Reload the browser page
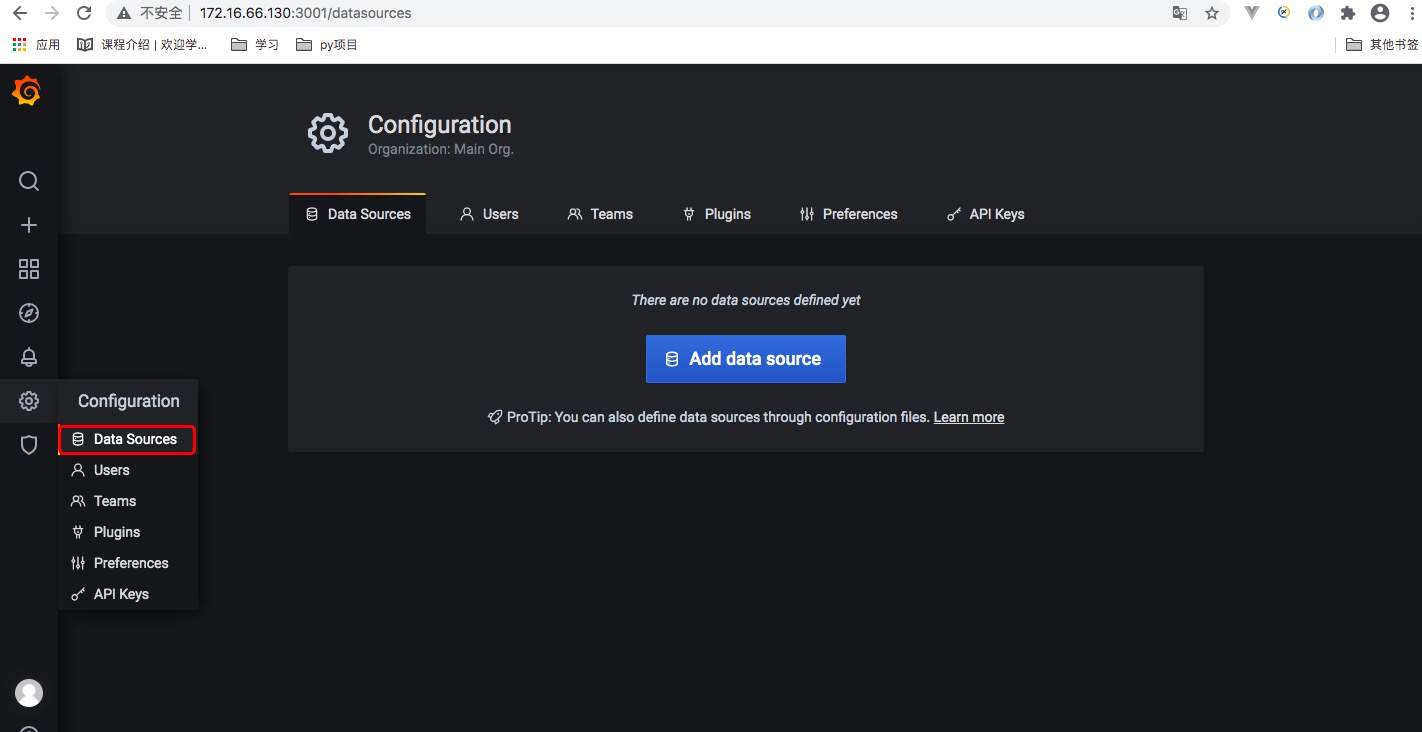This screenshot has height=732, width=1422. 84,13
